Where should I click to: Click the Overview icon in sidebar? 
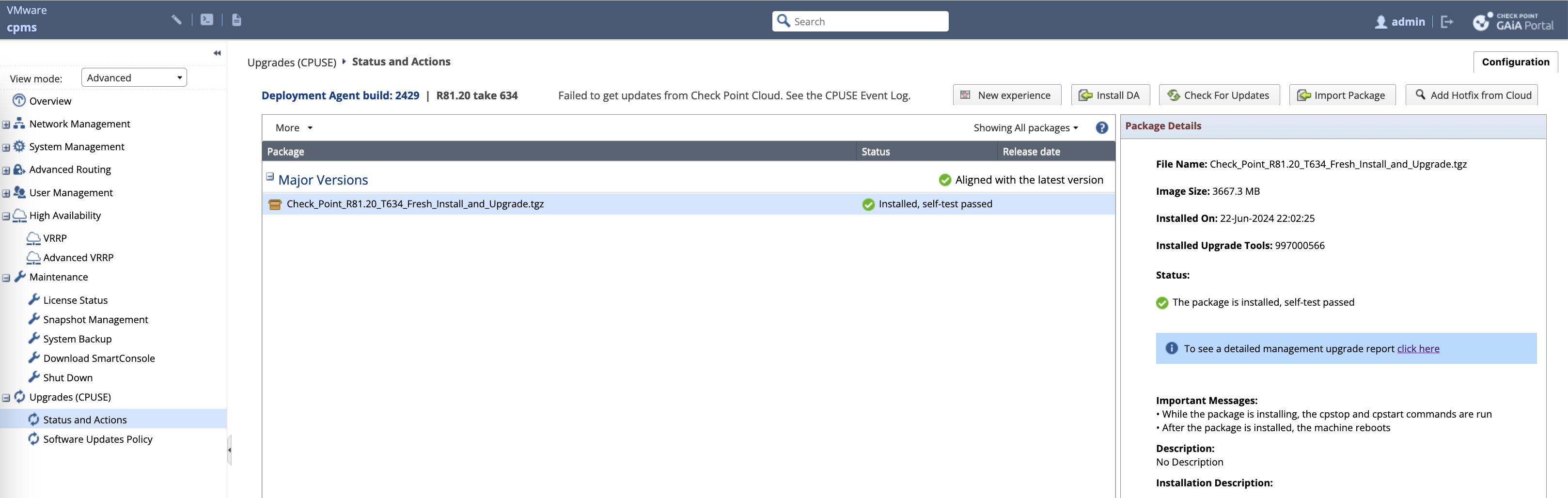19,100
